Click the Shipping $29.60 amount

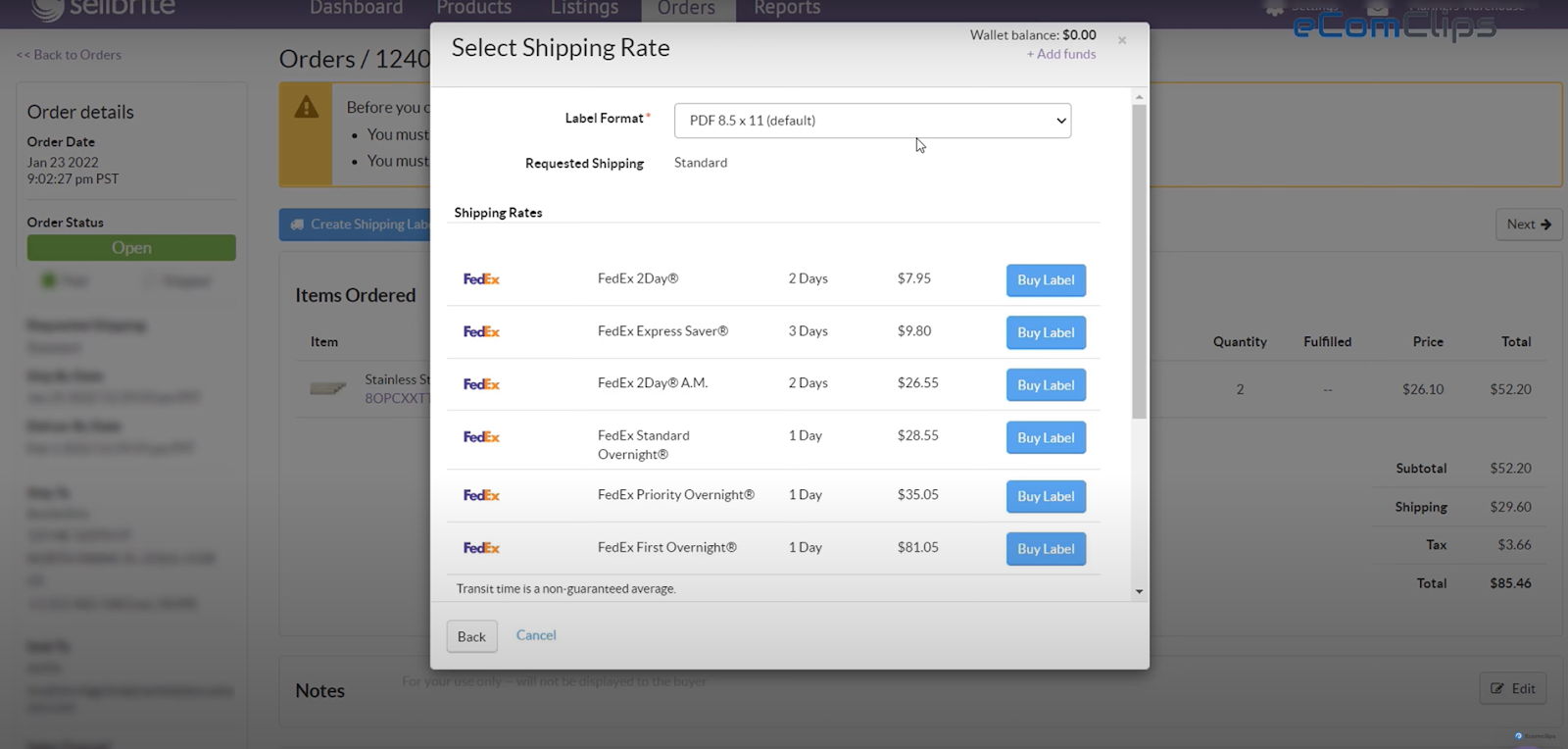tap(1510, 507)
